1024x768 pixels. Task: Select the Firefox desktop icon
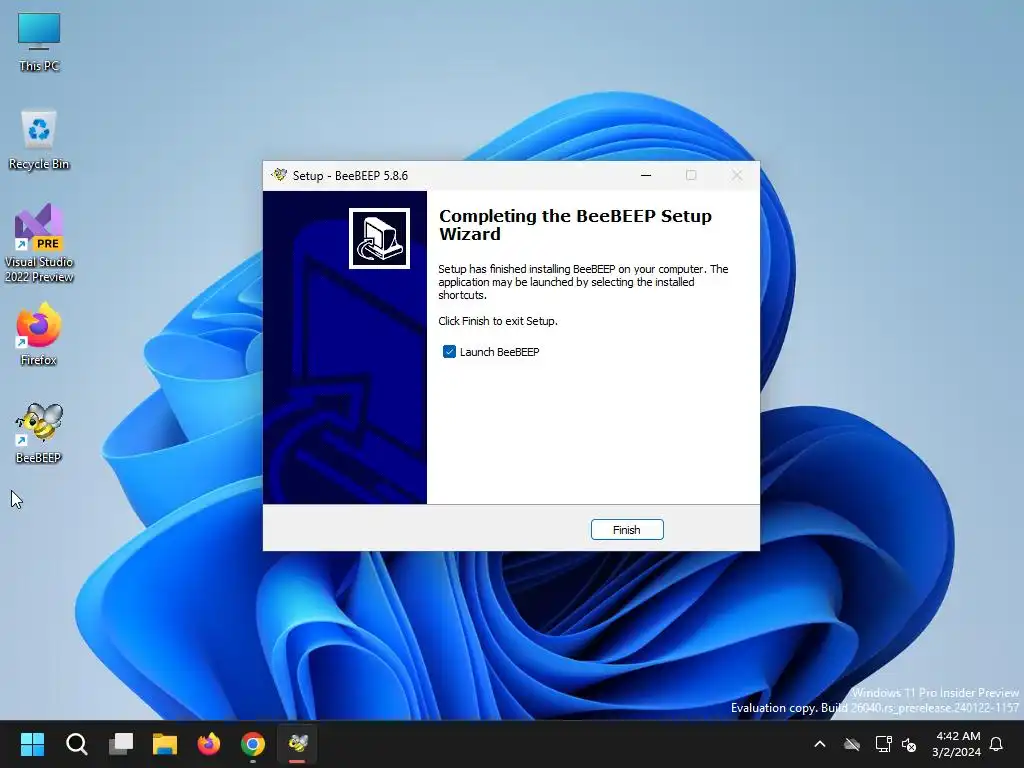tap(39, 334)
